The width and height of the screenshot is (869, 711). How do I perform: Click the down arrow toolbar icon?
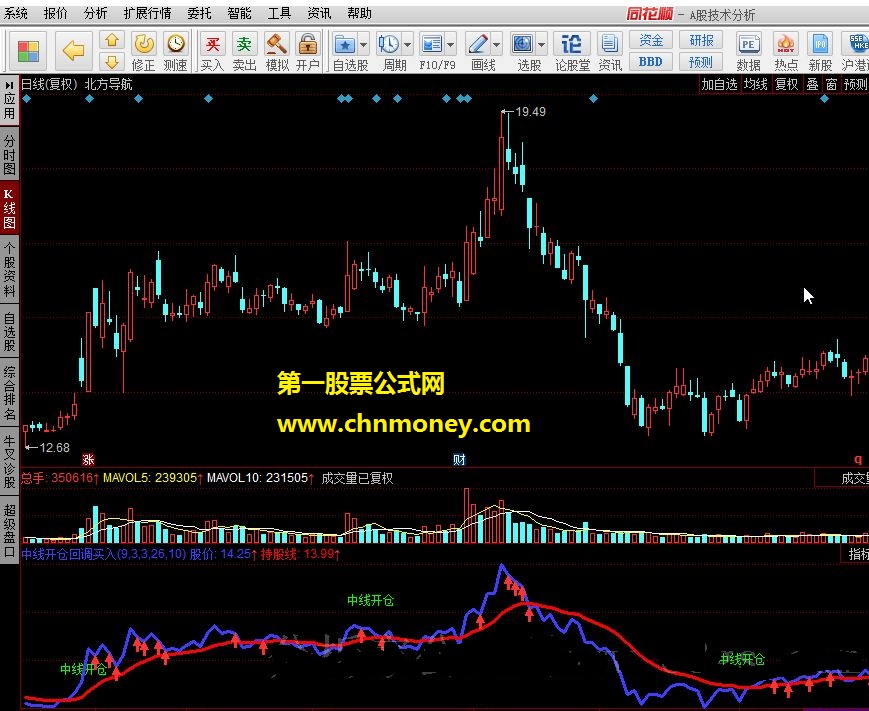point(112,62)
